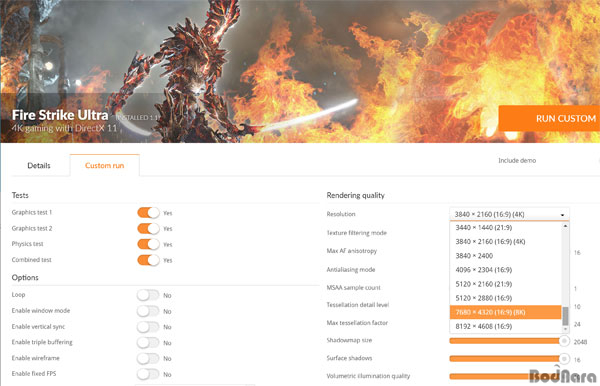Turn on Enable fixed FPS
This screenshot has height=386, width=600.
148,374
